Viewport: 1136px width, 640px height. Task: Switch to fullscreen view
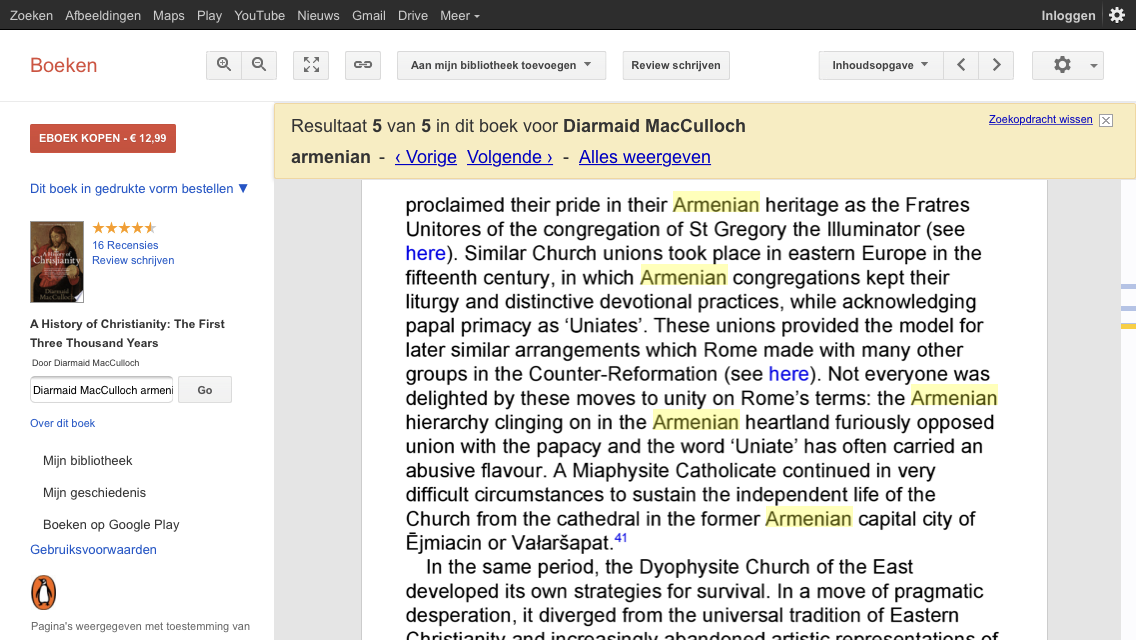coord(311,65)
